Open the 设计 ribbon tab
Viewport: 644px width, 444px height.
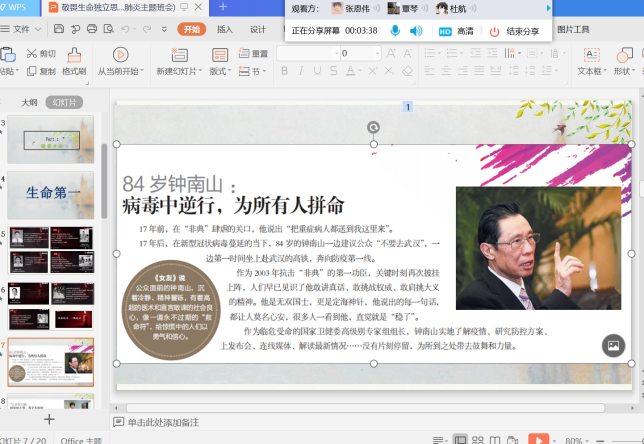pos(258,29)
